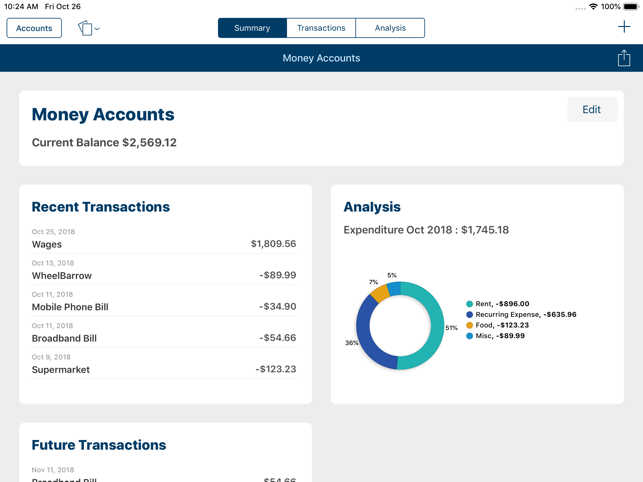Image resolution: width=643 pixels, height=482 pixels.
Task: Click the Misc, -$89.99 legend label
Action: (x=500, y=336)
